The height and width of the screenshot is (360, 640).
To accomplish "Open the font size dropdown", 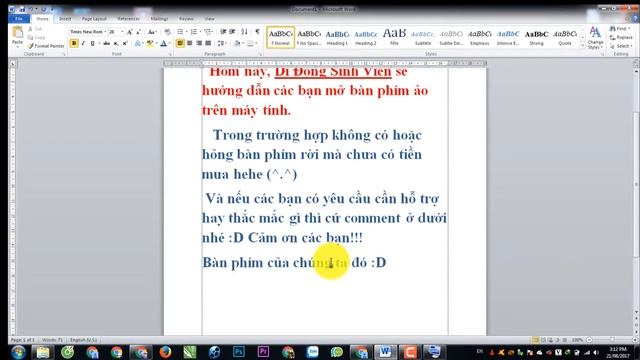I will (x=122, y=32).
